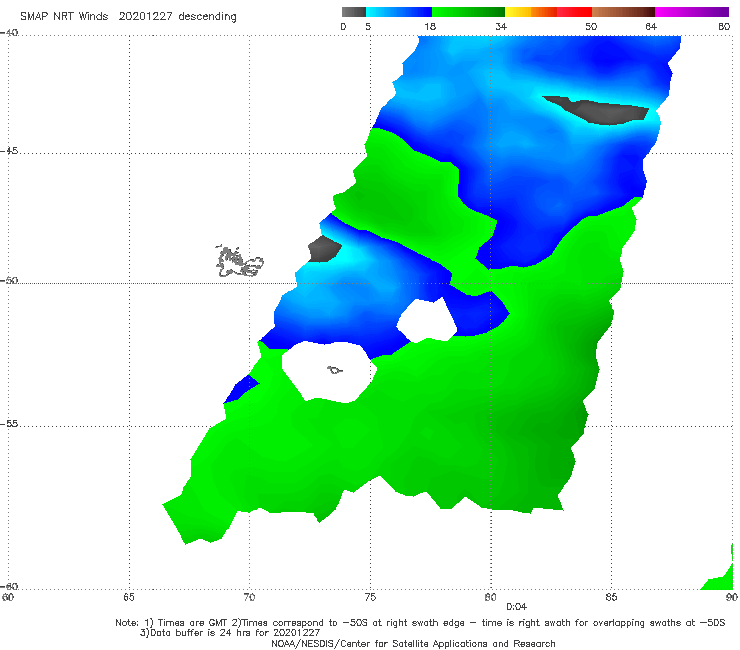Screen dimensions: 740x650
Task: Click the longitude label '70'
Action: pyautogui.click(x=249, y=597)
